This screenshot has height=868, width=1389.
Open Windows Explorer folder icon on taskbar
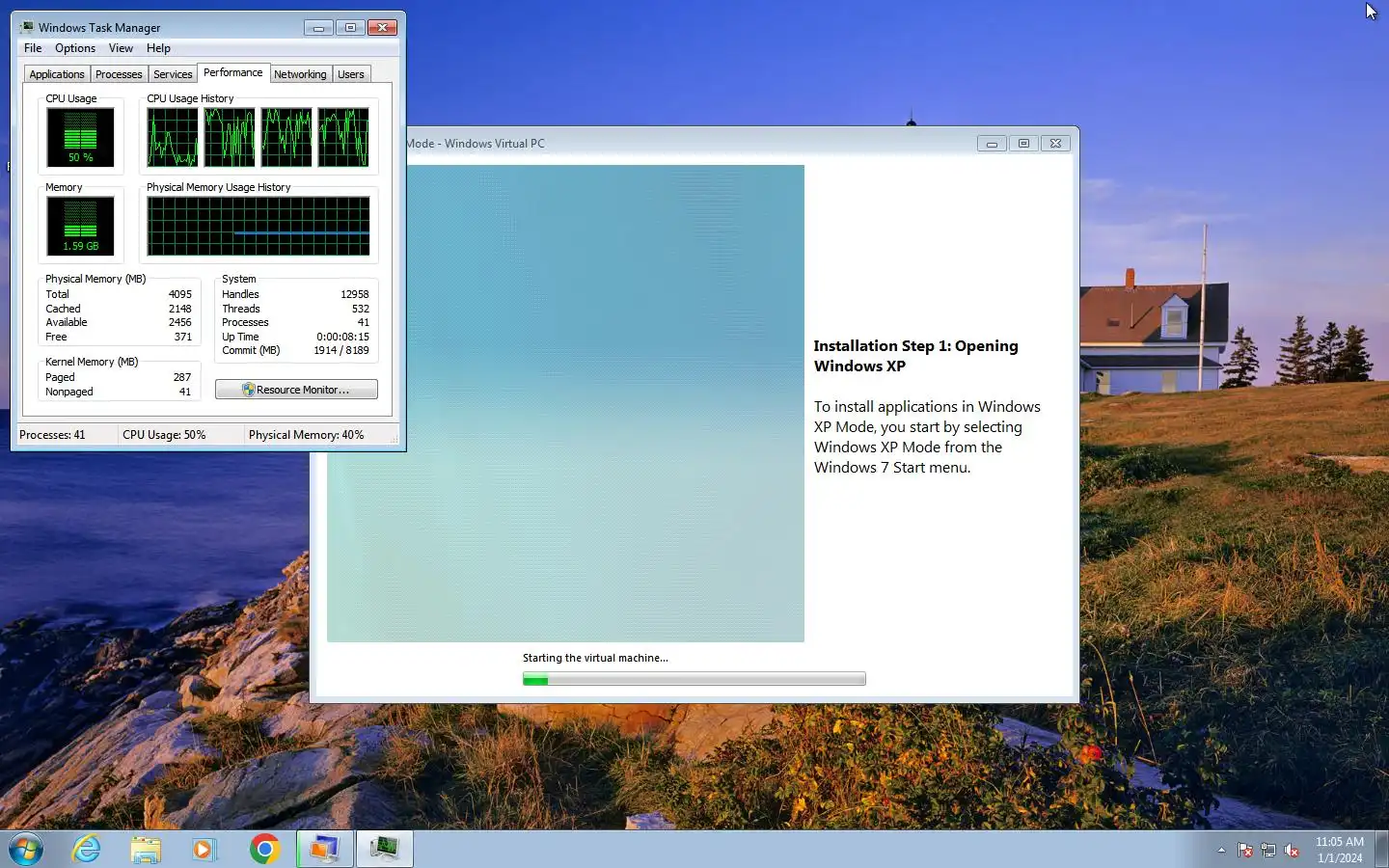[x=146, y=849]
